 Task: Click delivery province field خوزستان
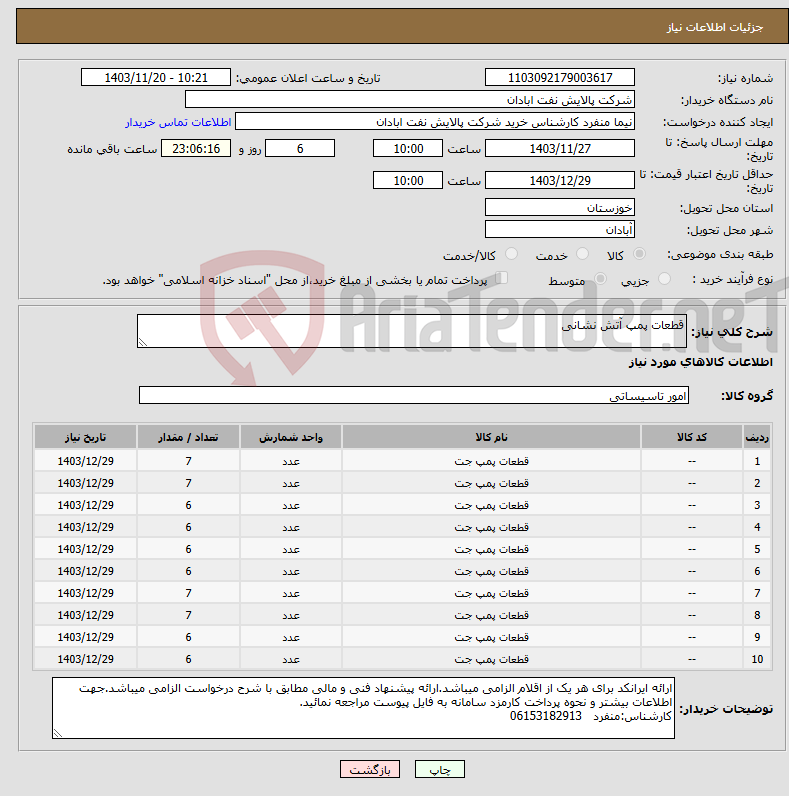tap(560, 208)
